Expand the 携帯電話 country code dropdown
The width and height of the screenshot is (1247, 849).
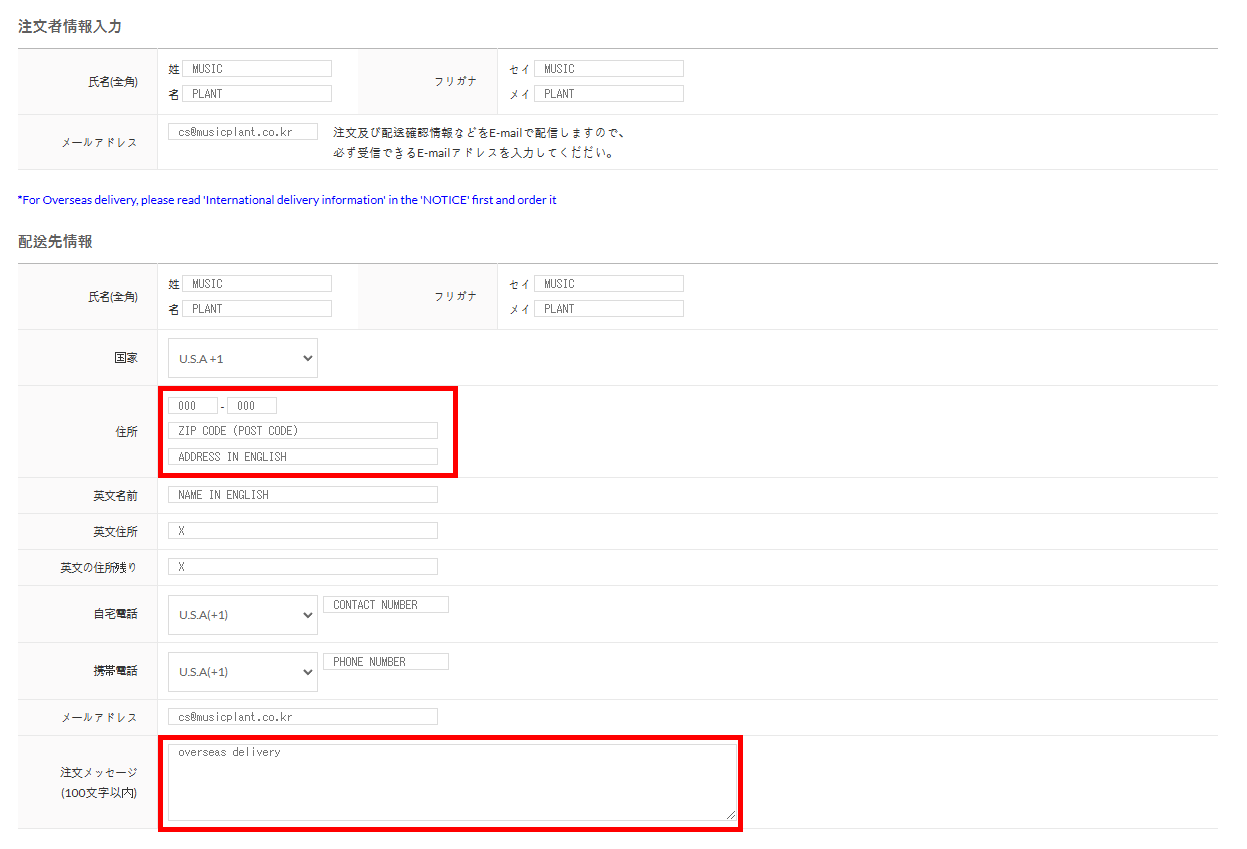[242, 672]
